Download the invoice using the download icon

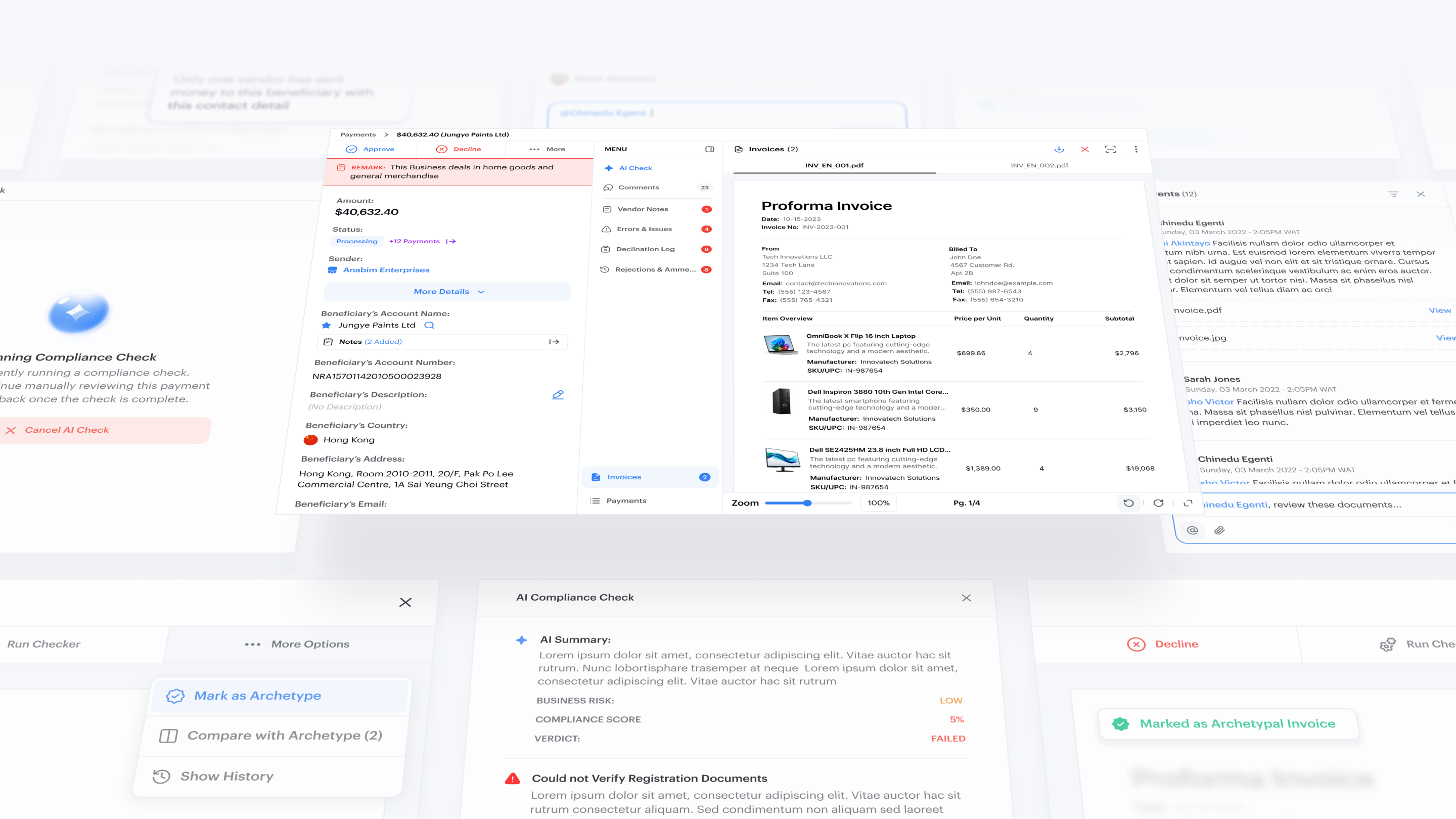tap(1059, 149)
